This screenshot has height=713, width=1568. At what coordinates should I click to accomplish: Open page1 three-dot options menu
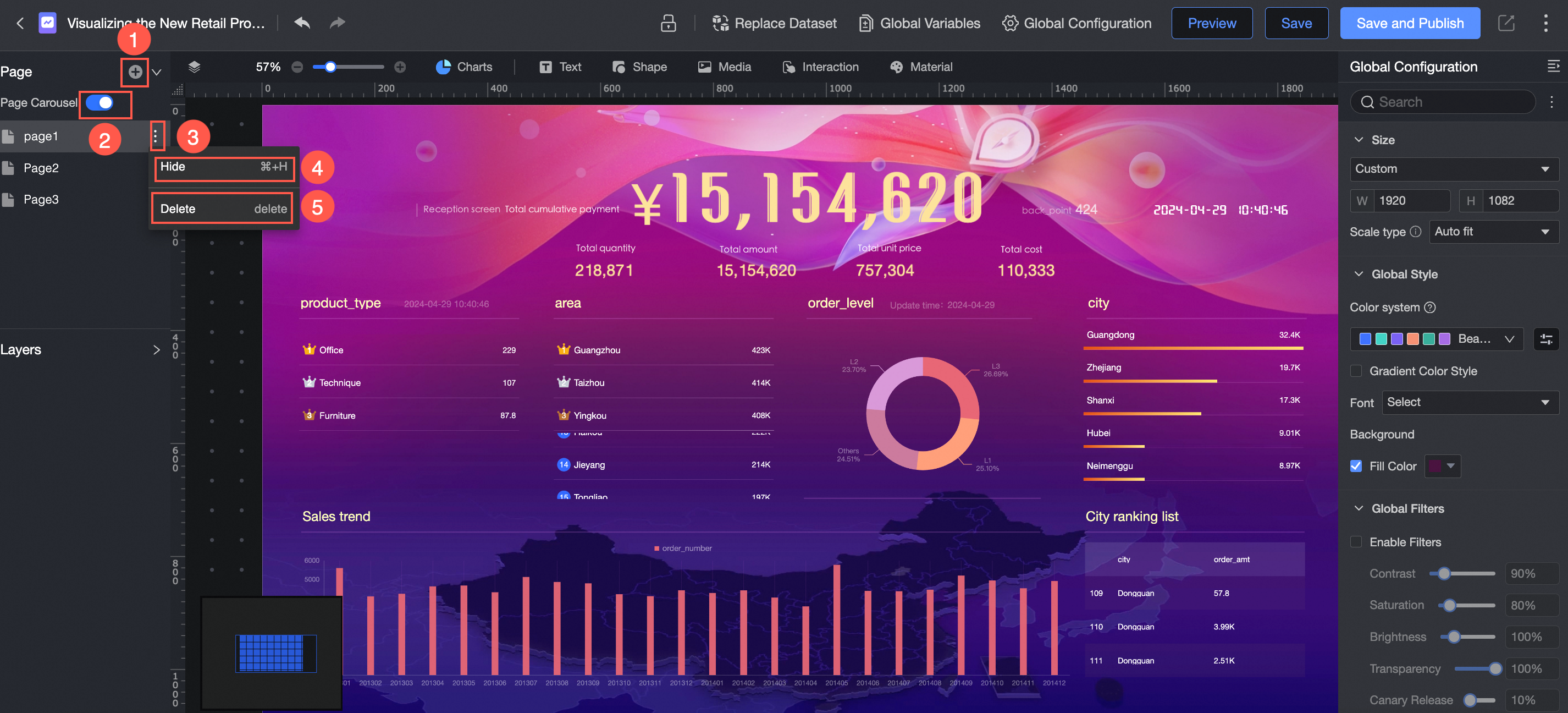(x=156, y=136)
